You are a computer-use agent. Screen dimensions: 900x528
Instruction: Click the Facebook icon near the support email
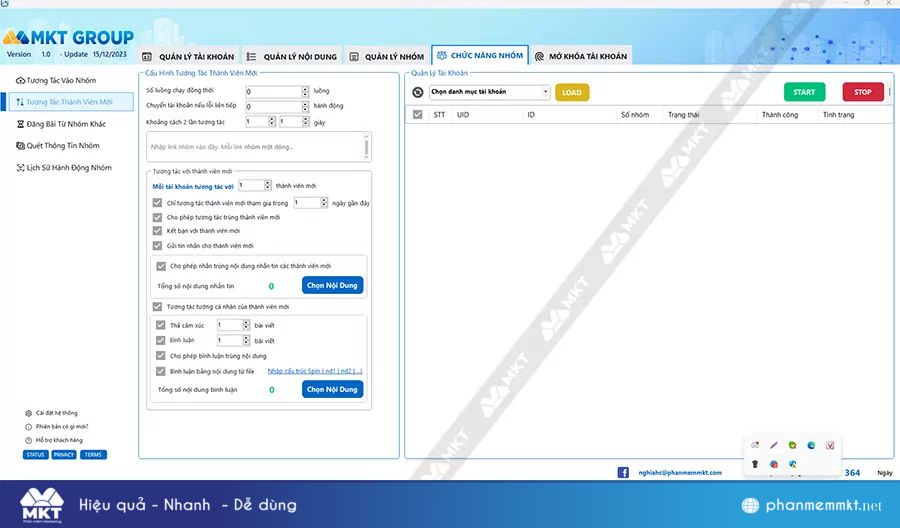[x=623, y=472]
